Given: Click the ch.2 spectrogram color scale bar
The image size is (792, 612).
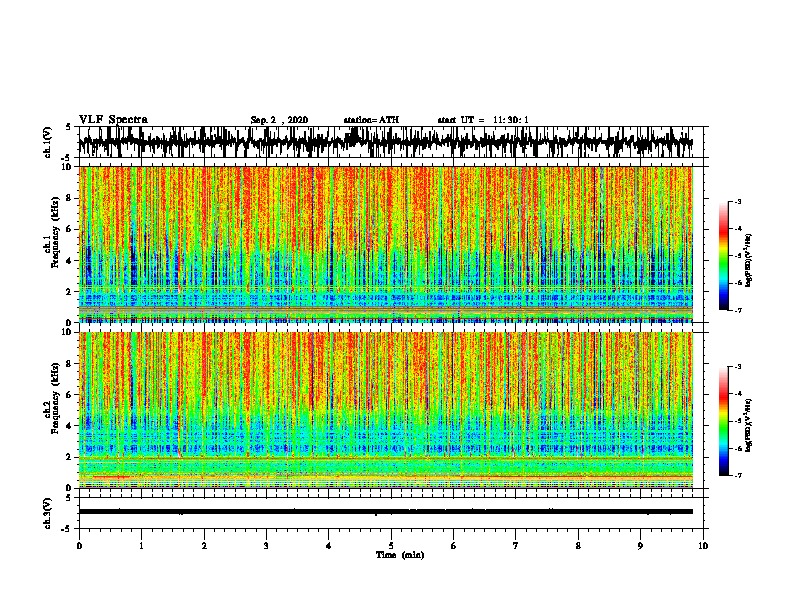Looking at the screenshot, I should pyautogui.click(x=724, y=421).
